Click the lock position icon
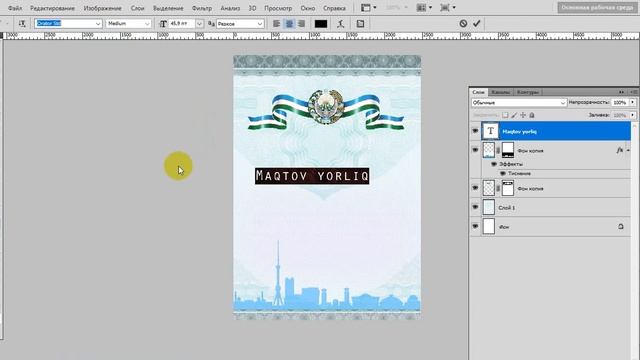The image size is (640, 360). [523, 115]
